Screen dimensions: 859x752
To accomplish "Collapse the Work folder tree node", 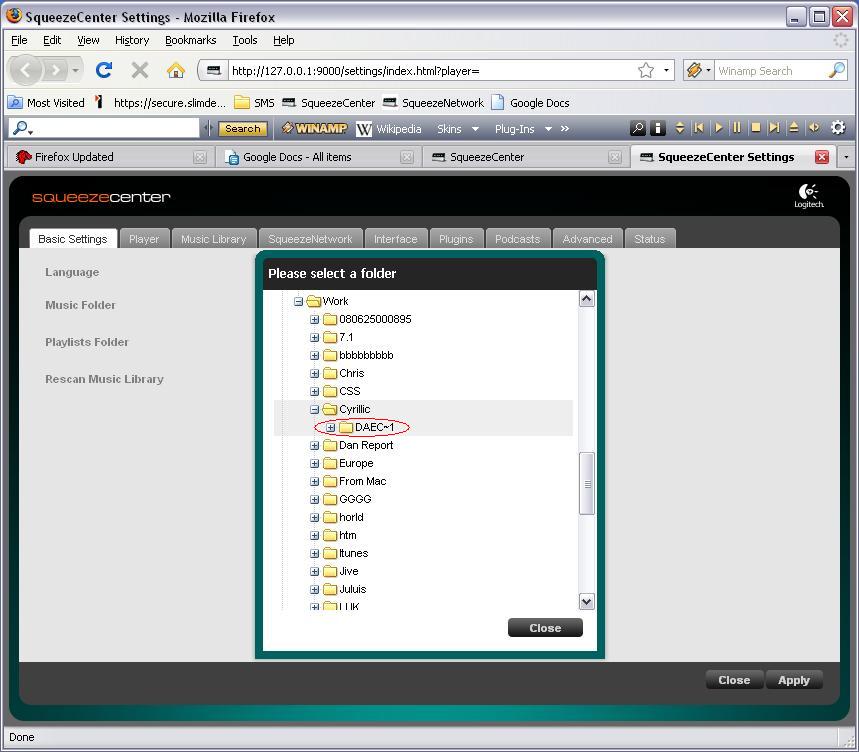I will point(298,301).
